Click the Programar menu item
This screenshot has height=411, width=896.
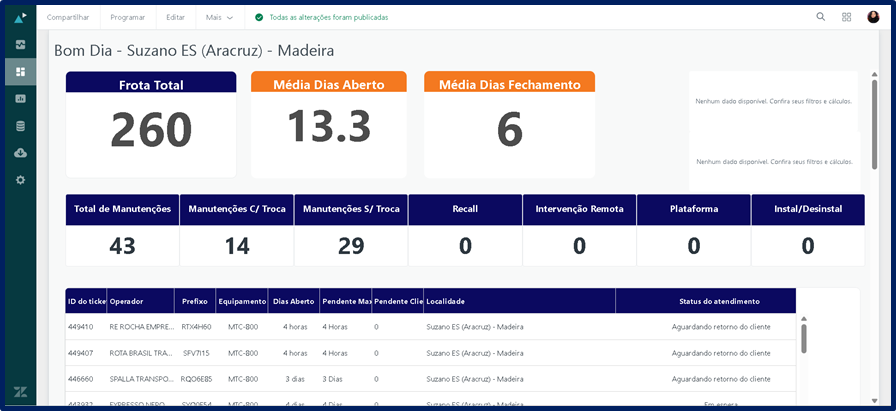point(127,17)
